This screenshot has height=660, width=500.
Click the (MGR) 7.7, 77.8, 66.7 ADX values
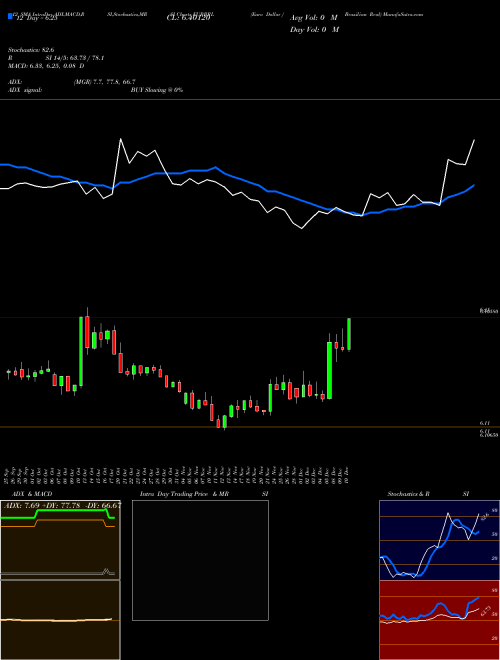[104, 82]
